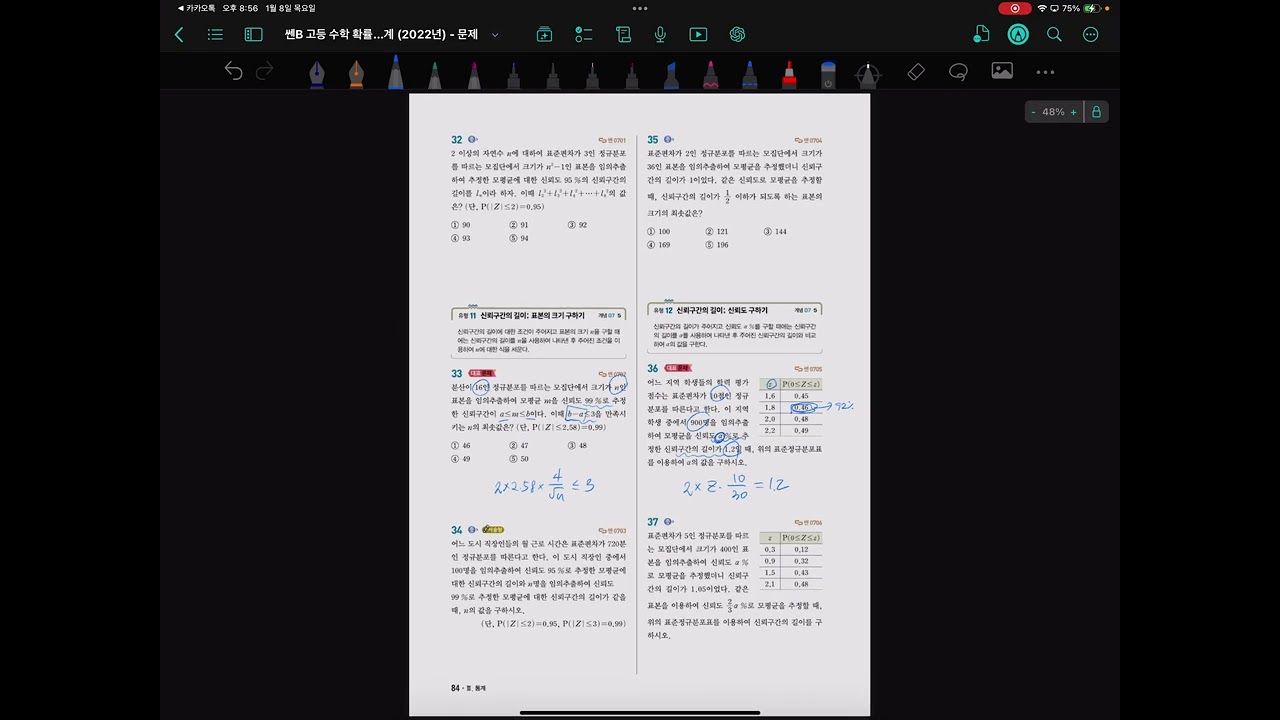
Task: Tap section header 신뢰구간의 길이: 신뢰도 구하기
Action: [722, 311]
